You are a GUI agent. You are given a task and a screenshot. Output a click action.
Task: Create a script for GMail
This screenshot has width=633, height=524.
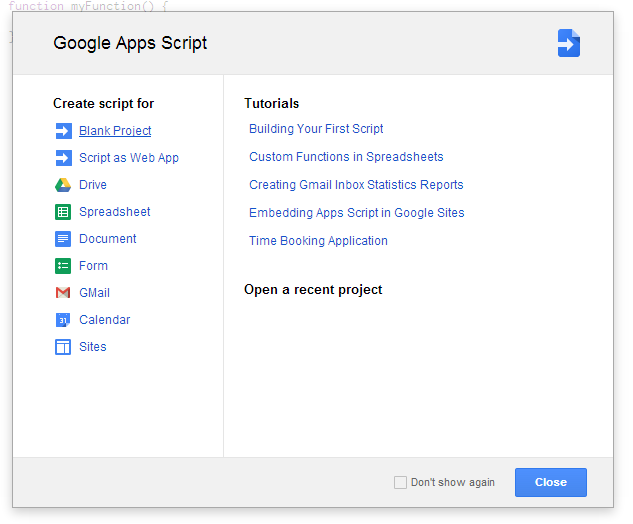click(x=94, y=293)
